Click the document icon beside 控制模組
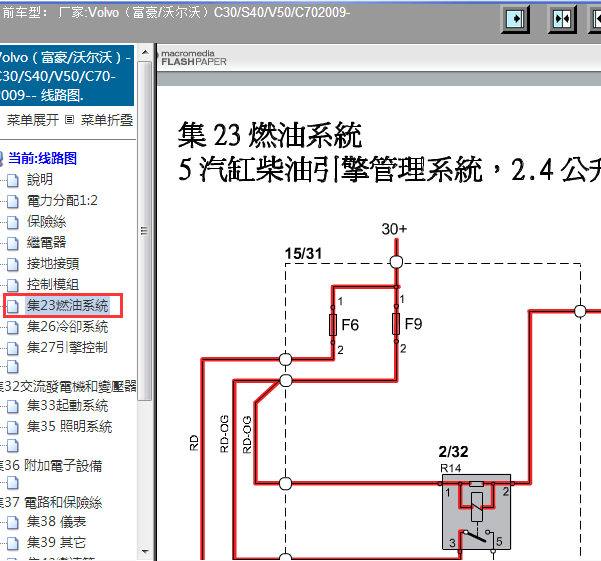 [13, 285]
